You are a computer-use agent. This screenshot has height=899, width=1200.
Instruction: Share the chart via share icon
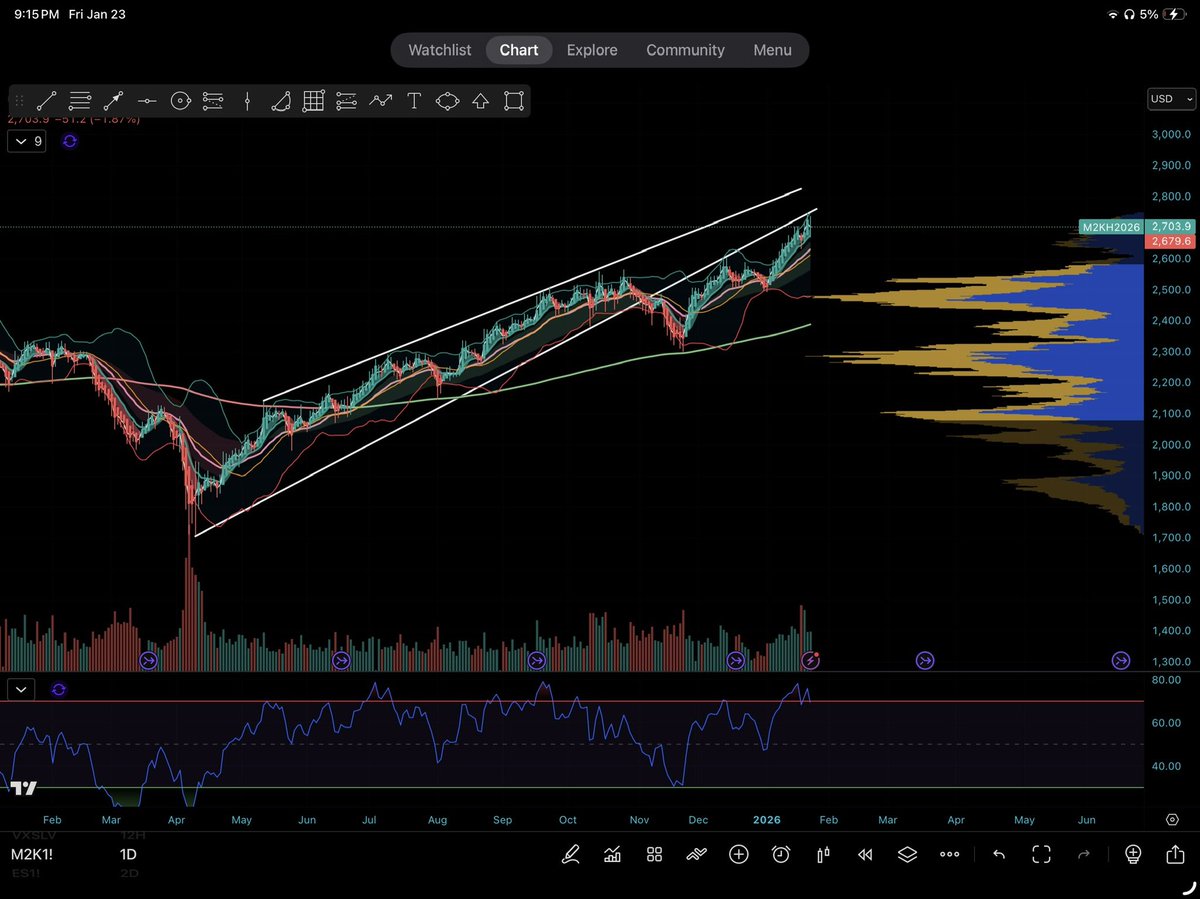[1174, 854]
